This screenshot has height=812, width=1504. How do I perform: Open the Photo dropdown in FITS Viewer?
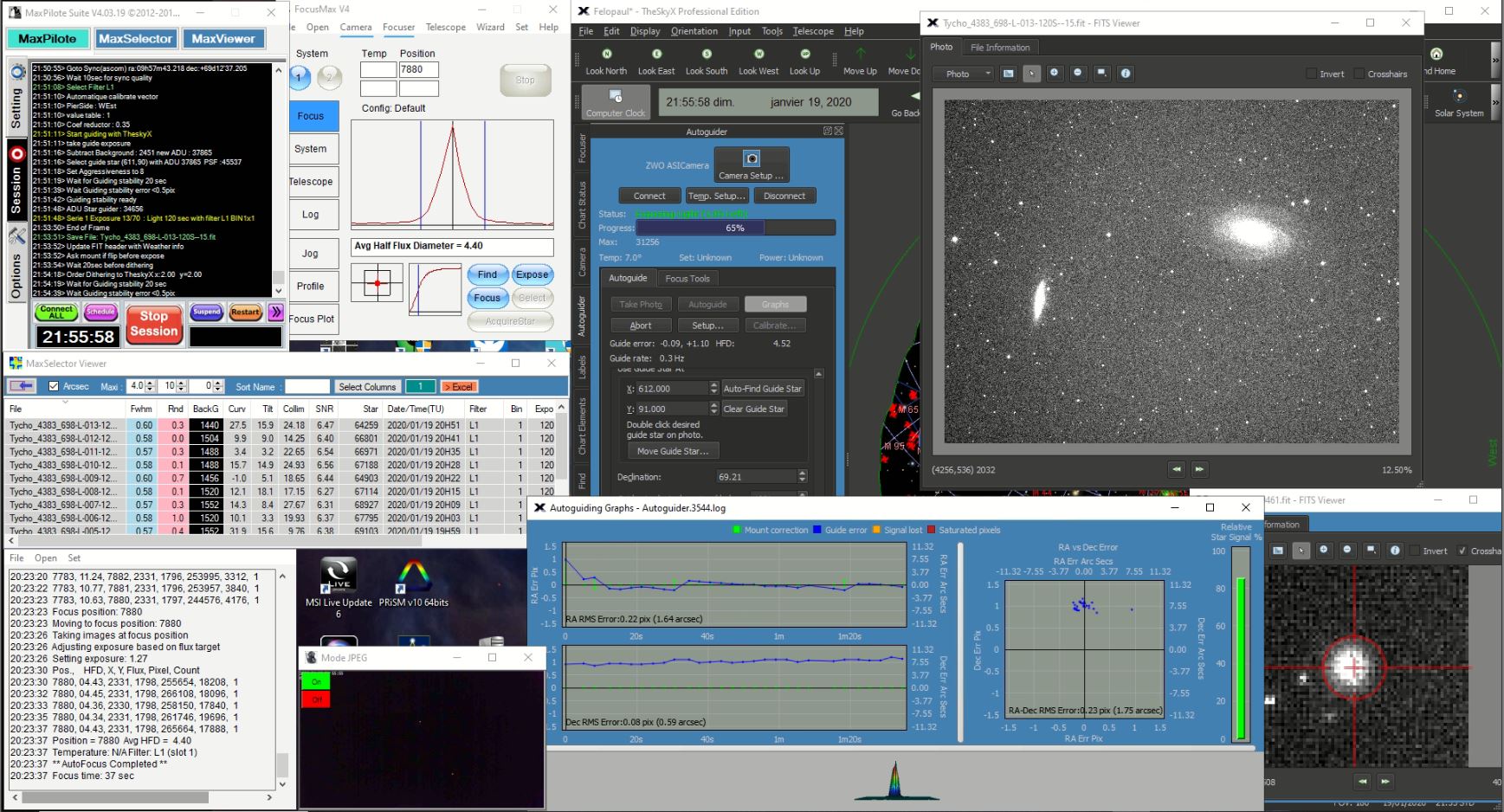pyautogui.click(x=963, y=74)
